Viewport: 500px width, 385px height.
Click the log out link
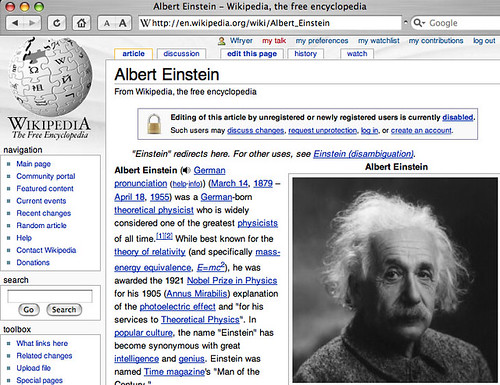tap(484, 41)
